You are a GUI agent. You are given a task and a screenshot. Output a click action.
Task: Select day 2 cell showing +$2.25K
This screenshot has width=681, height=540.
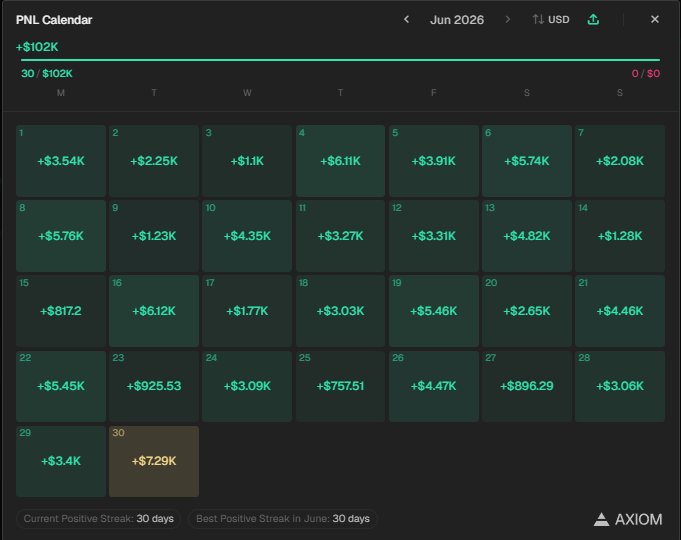pyautogui.click(x=154, y=161)
